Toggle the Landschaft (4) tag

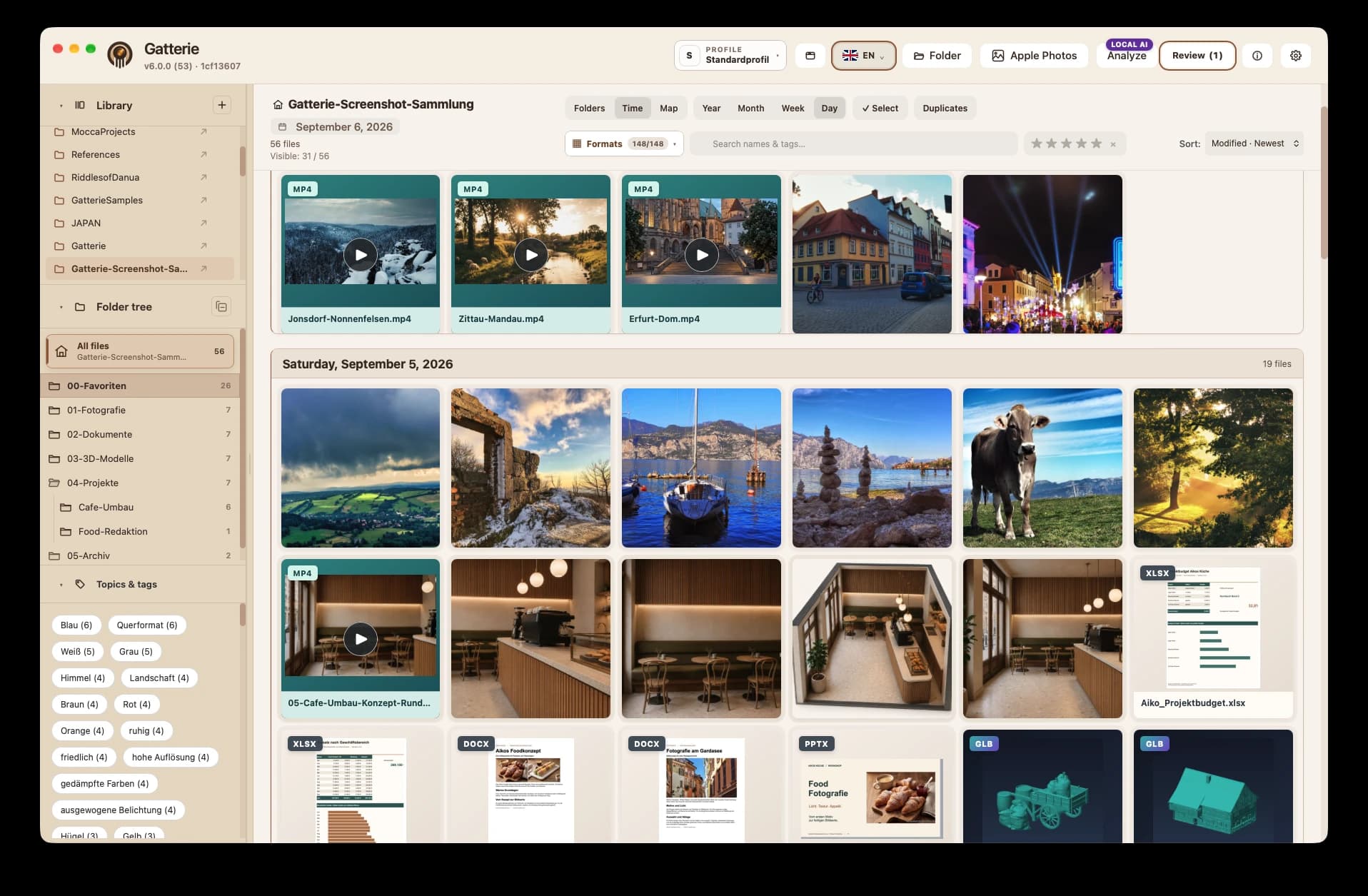coord(159,678)
